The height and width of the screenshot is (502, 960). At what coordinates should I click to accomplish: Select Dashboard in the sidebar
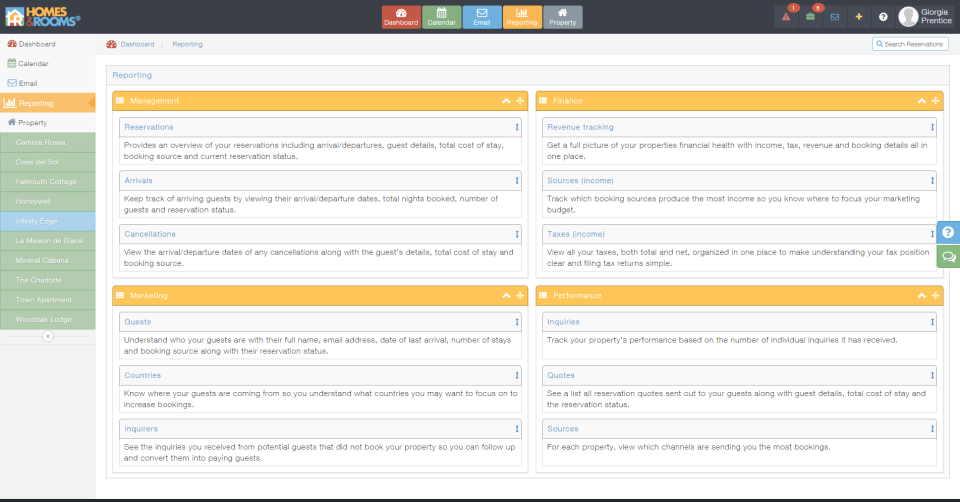(x=48, y=44)
